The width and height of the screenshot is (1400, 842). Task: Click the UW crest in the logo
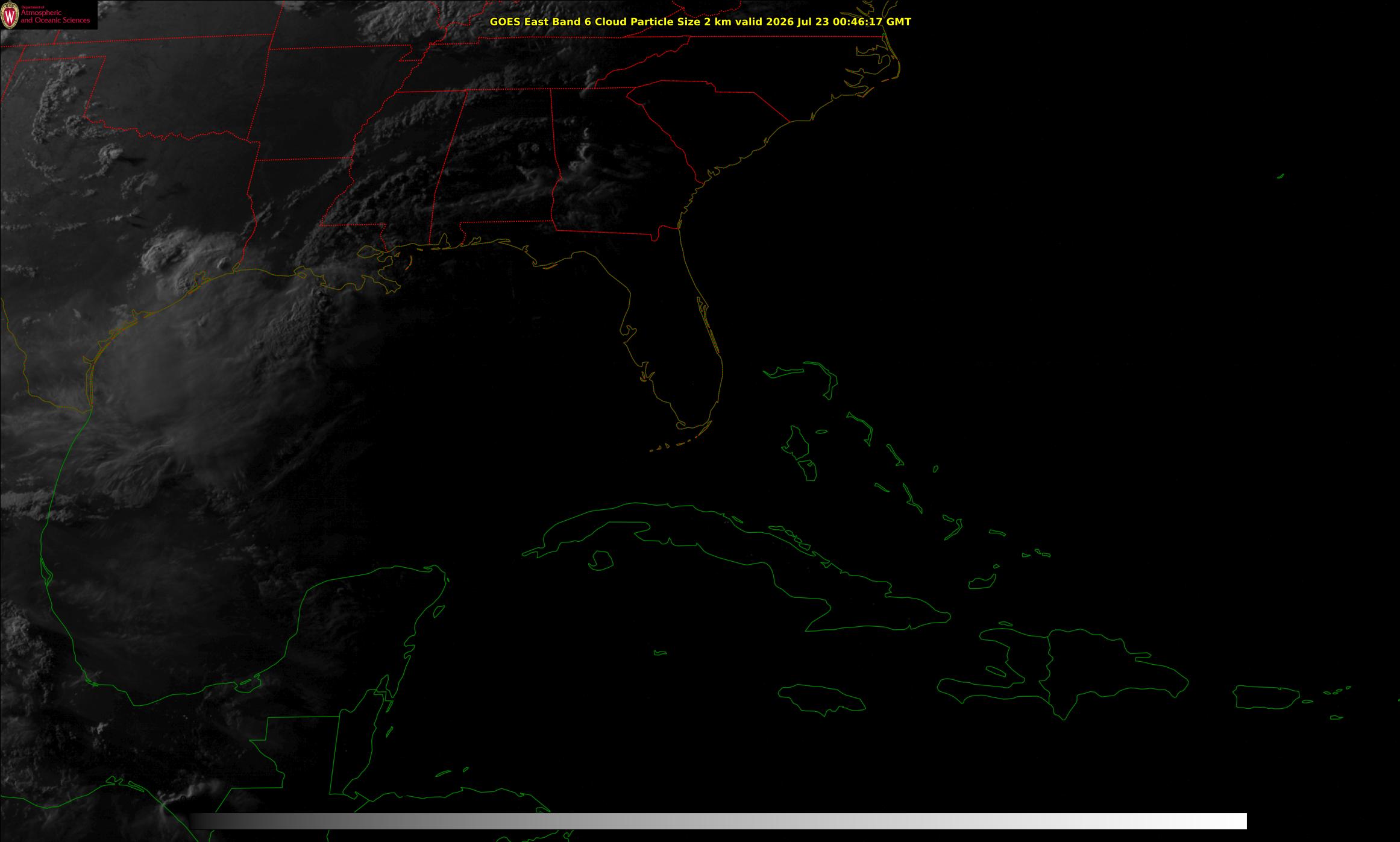tap(10, 15)
